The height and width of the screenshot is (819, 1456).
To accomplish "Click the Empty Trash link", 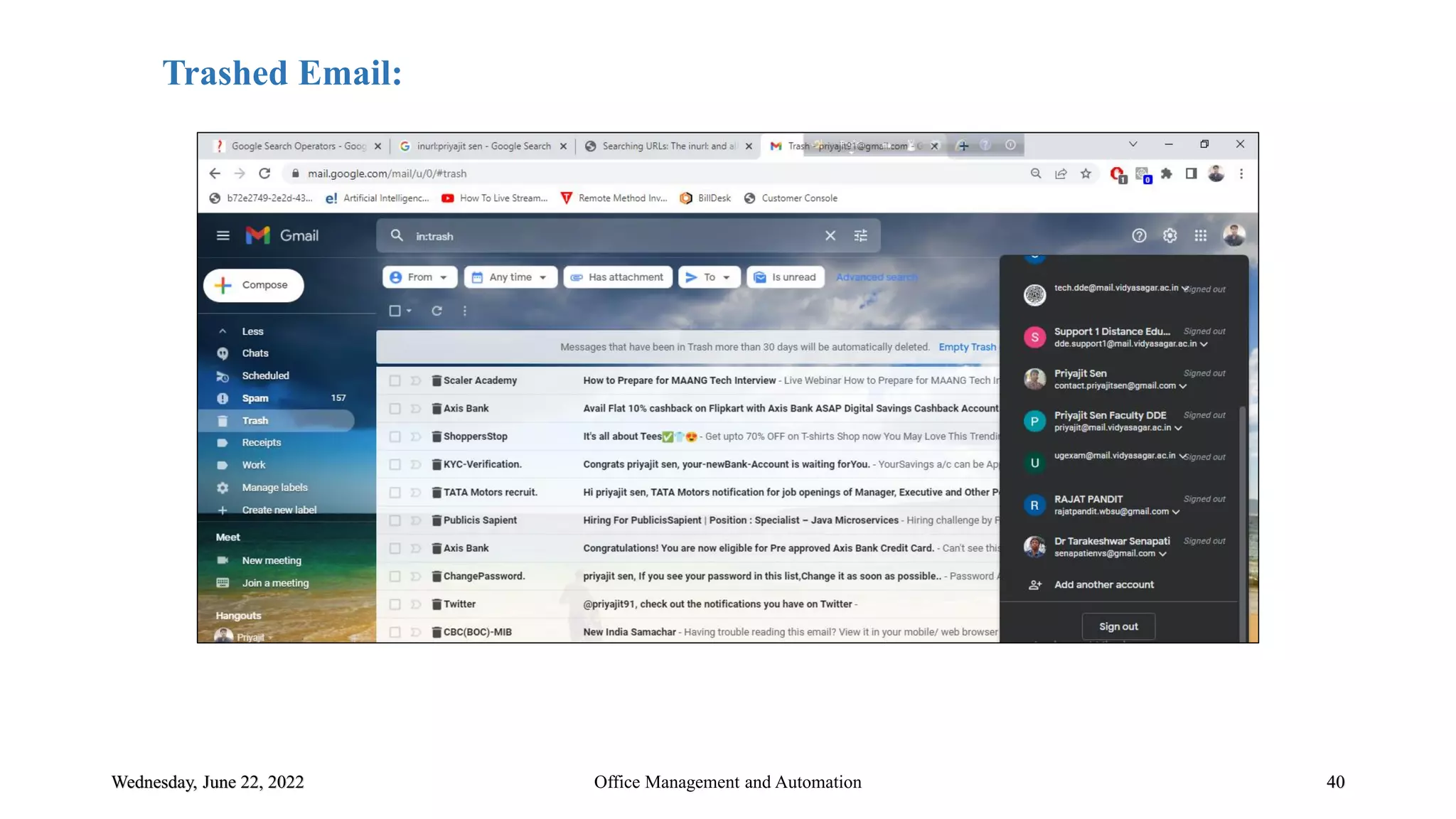I will point(967,347).
